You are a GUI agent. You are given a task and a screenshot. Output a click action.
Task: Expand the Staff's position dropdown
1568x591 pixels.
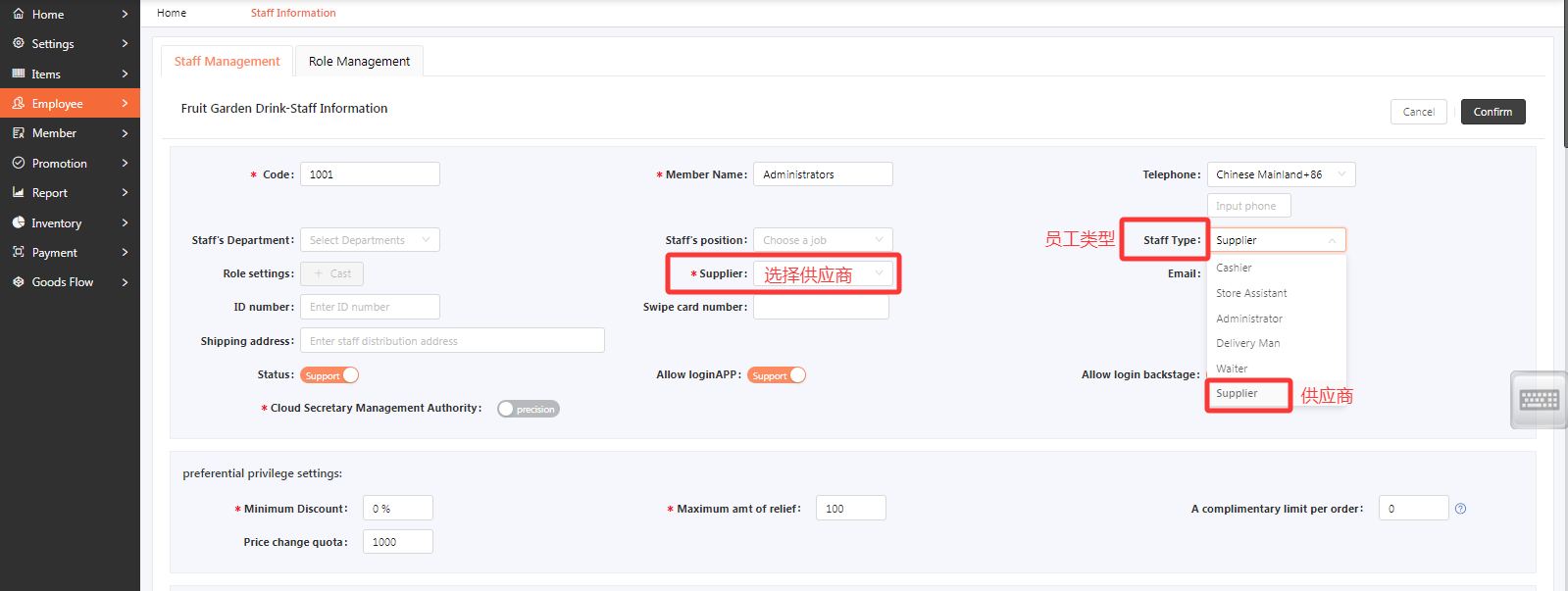pyautogui.click(x=823, y=240)
